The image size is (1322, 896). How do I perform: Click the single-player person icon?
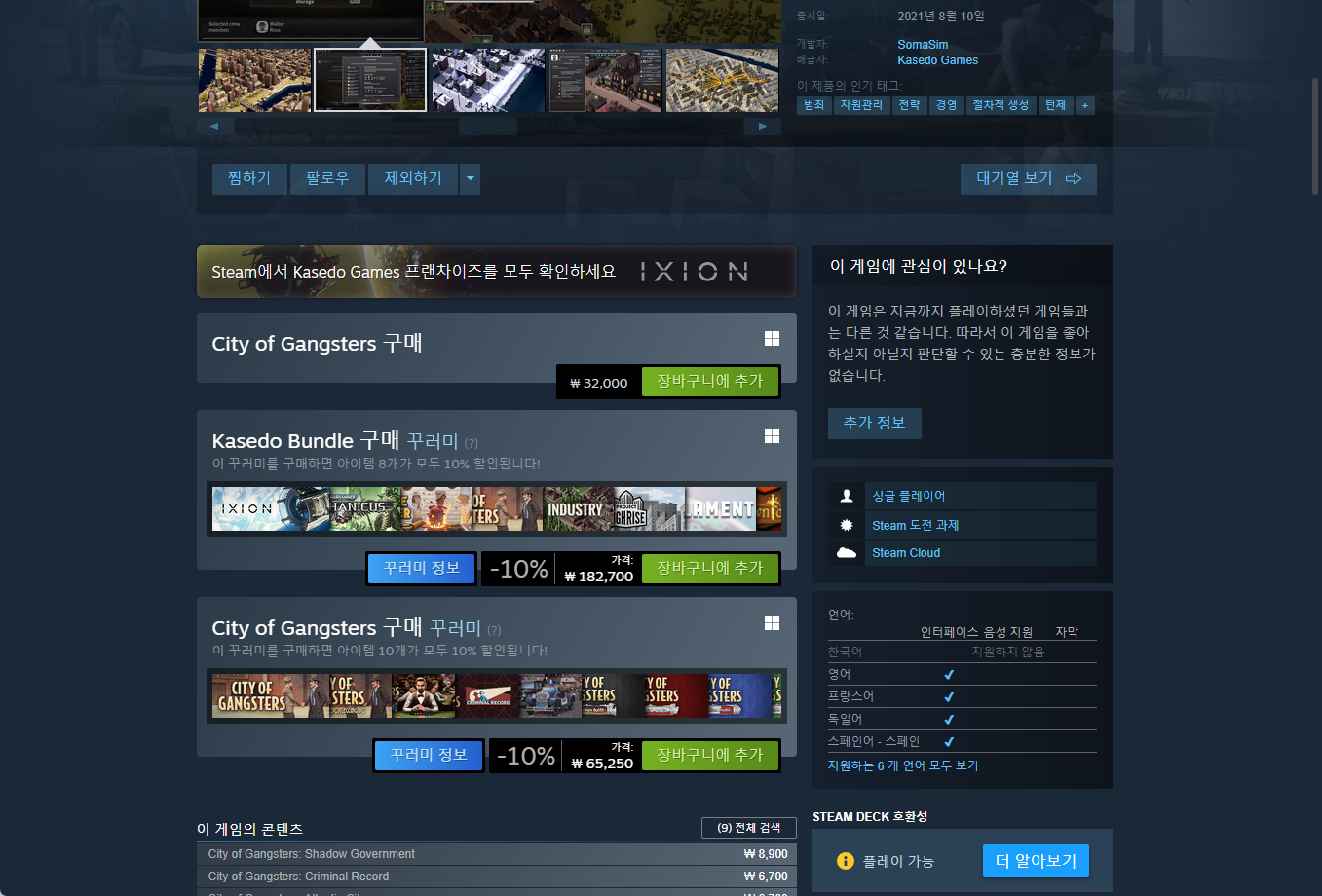pyautogui.click(x=847, y=496)
